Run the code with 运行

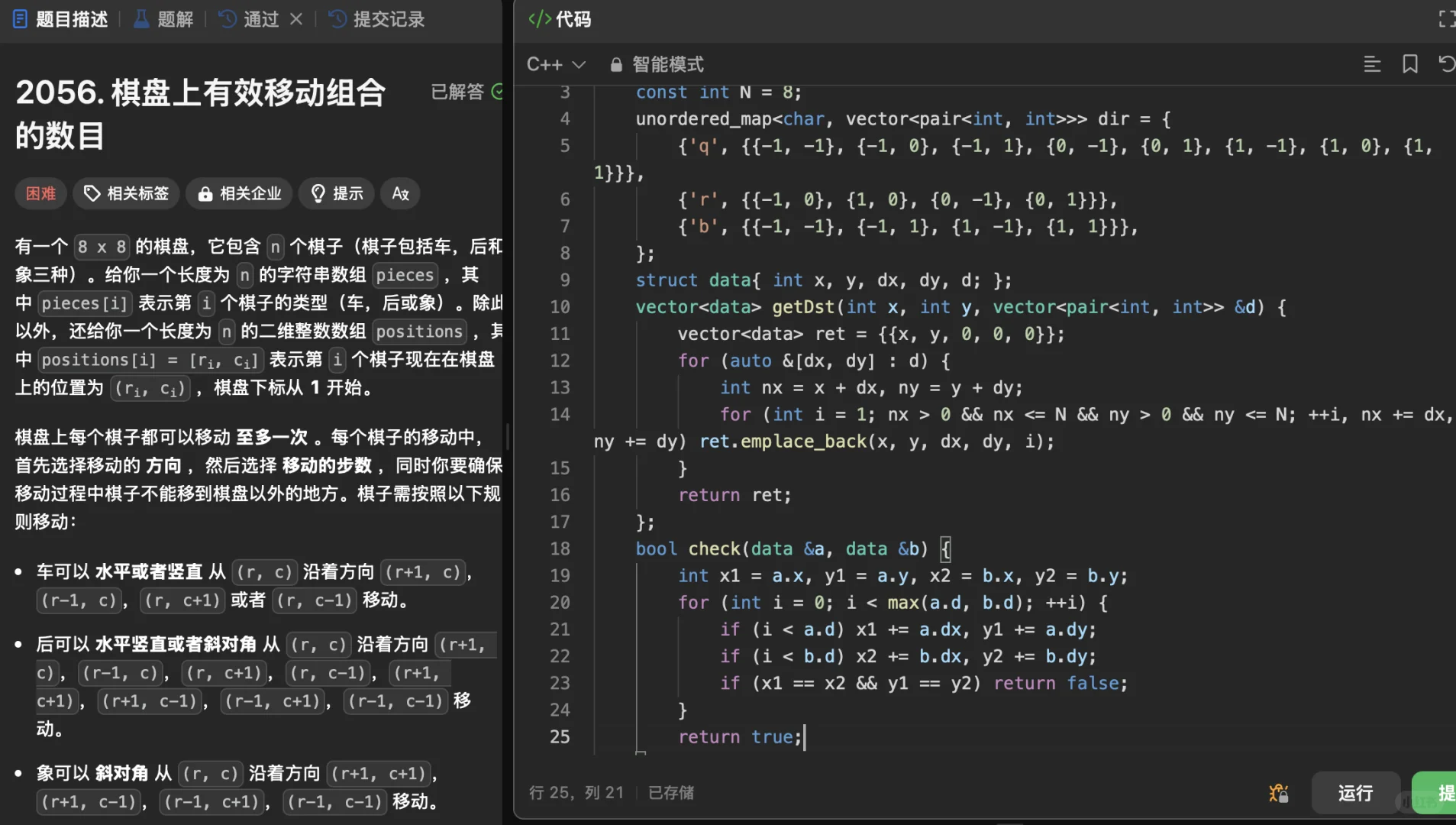[x=1355, y=793]
